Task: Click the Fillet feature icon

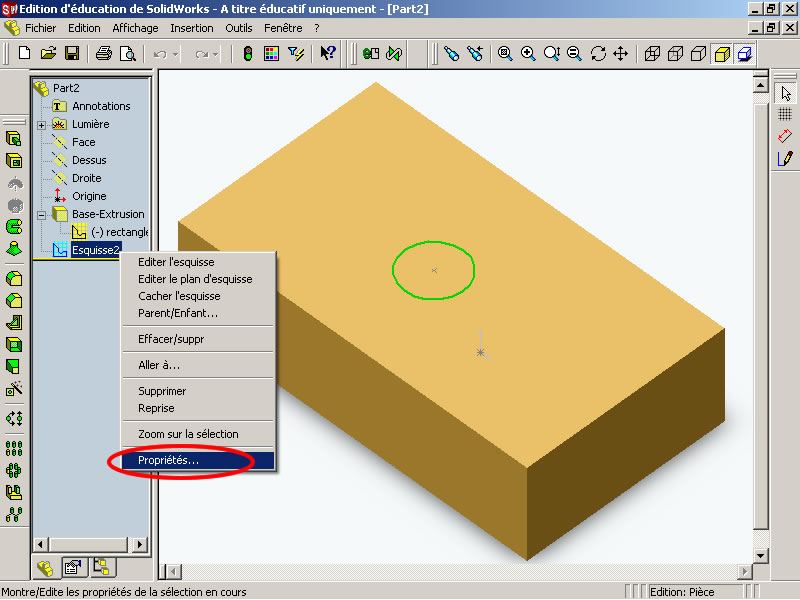Action: coord(14,279)
